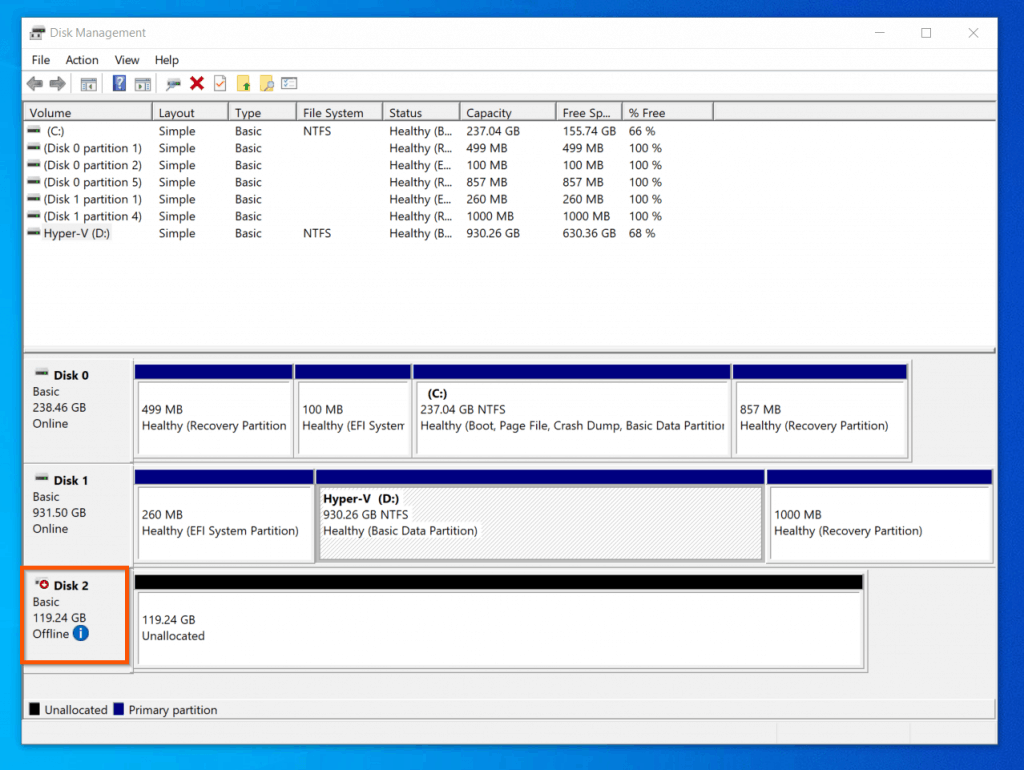Image resolution: width=1024 pixels, height=770 pixels.
Task: Click the checklist settings toolbar icon
Action: pos(289,84)
